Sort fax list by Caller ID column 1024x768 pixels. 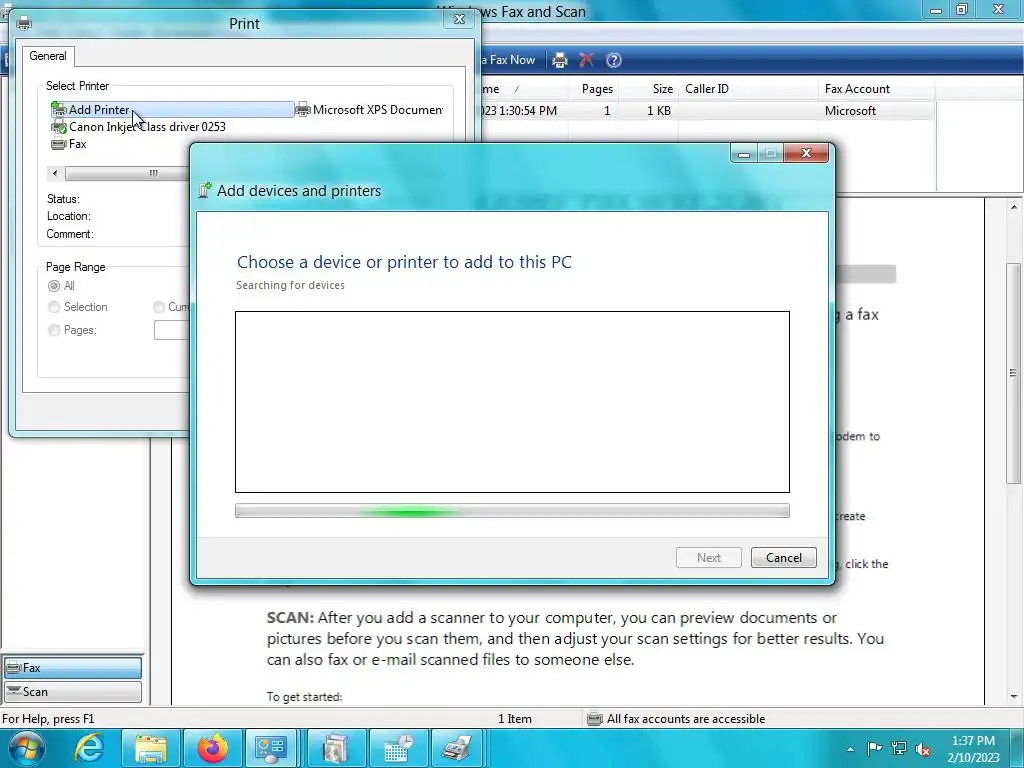click(748, 89)
